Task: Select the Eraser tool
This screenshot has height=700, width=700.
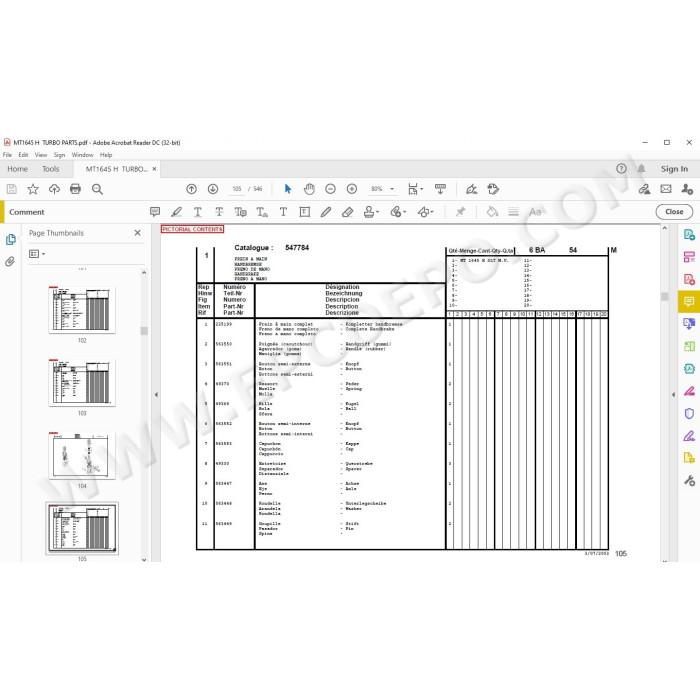Action: (x=347, y=212)
